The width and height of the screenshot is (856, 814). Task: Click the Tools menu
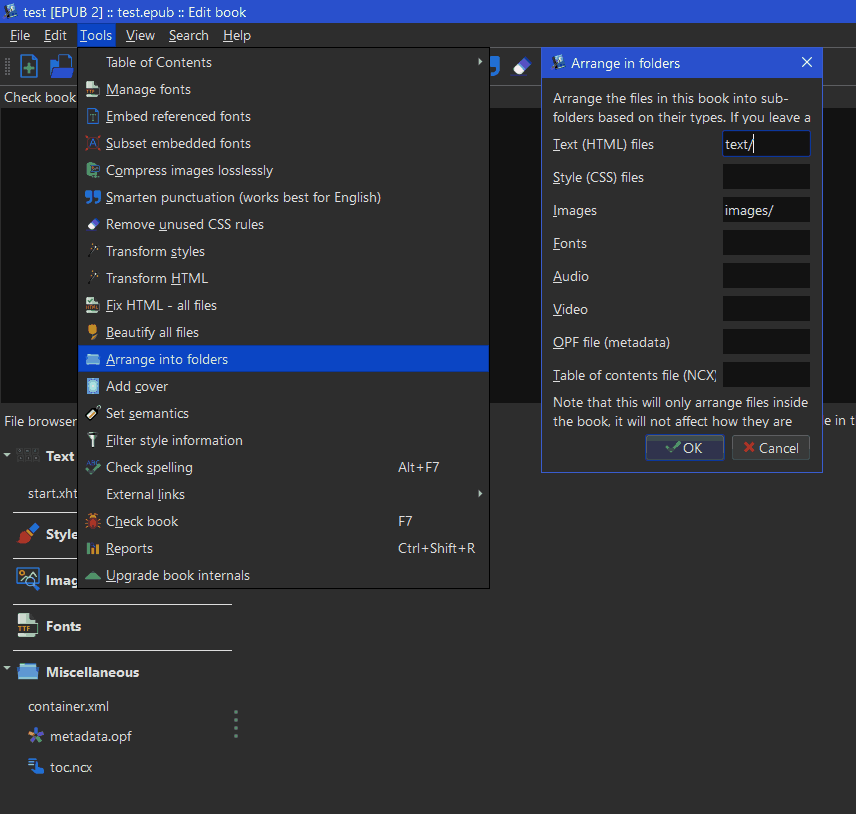(x=96, y=35)
